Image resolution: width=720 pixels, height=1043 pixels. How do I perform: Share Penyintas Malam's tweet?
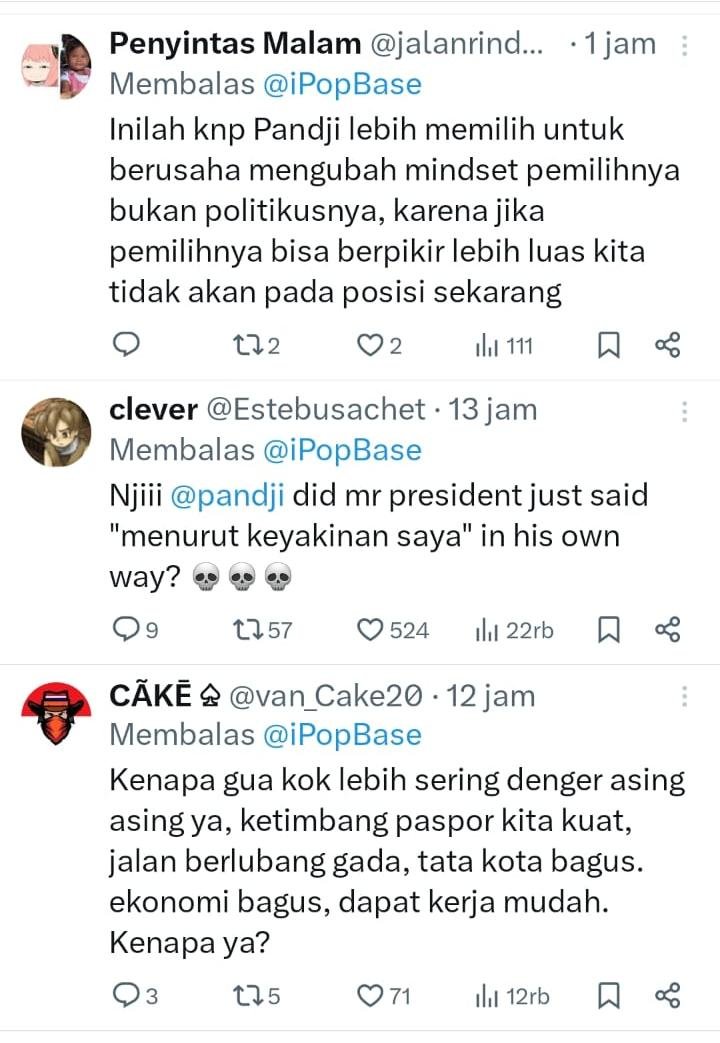coord(667,345)
